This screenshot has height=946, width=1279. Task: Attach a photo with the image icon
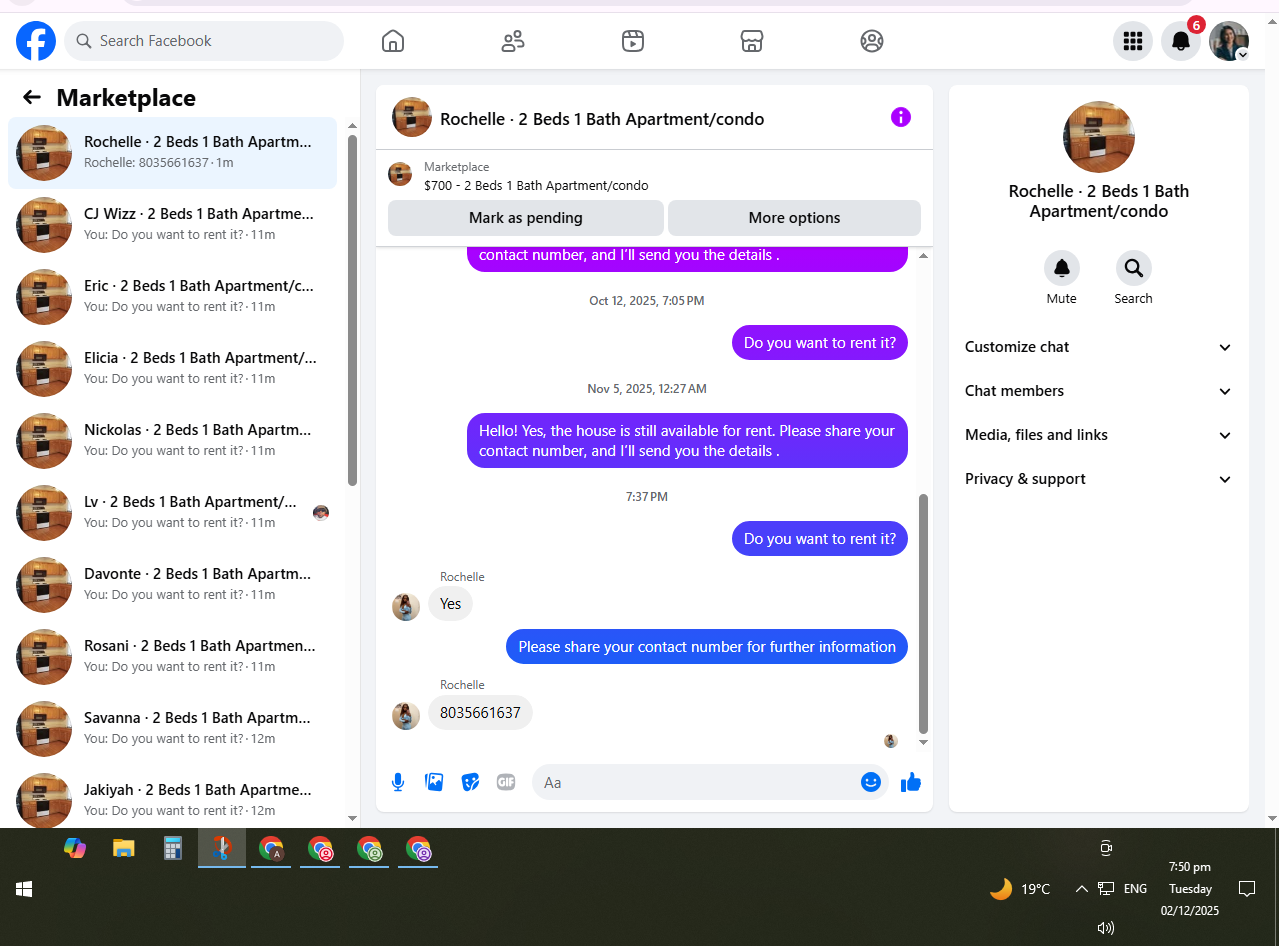(x=434, y=782)
